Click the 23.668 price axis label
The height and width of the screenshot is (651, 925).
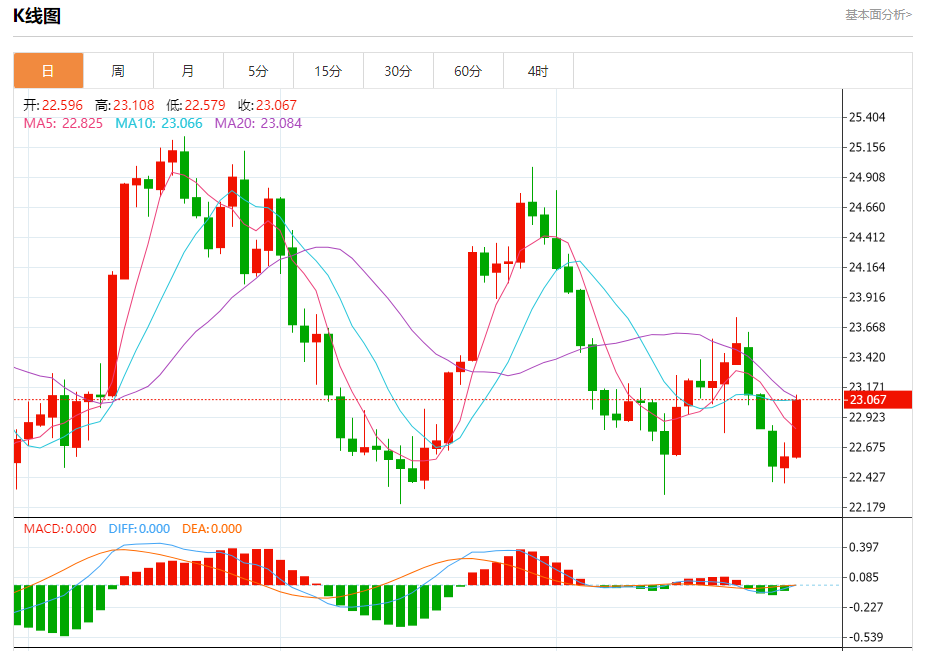(867, 327)
